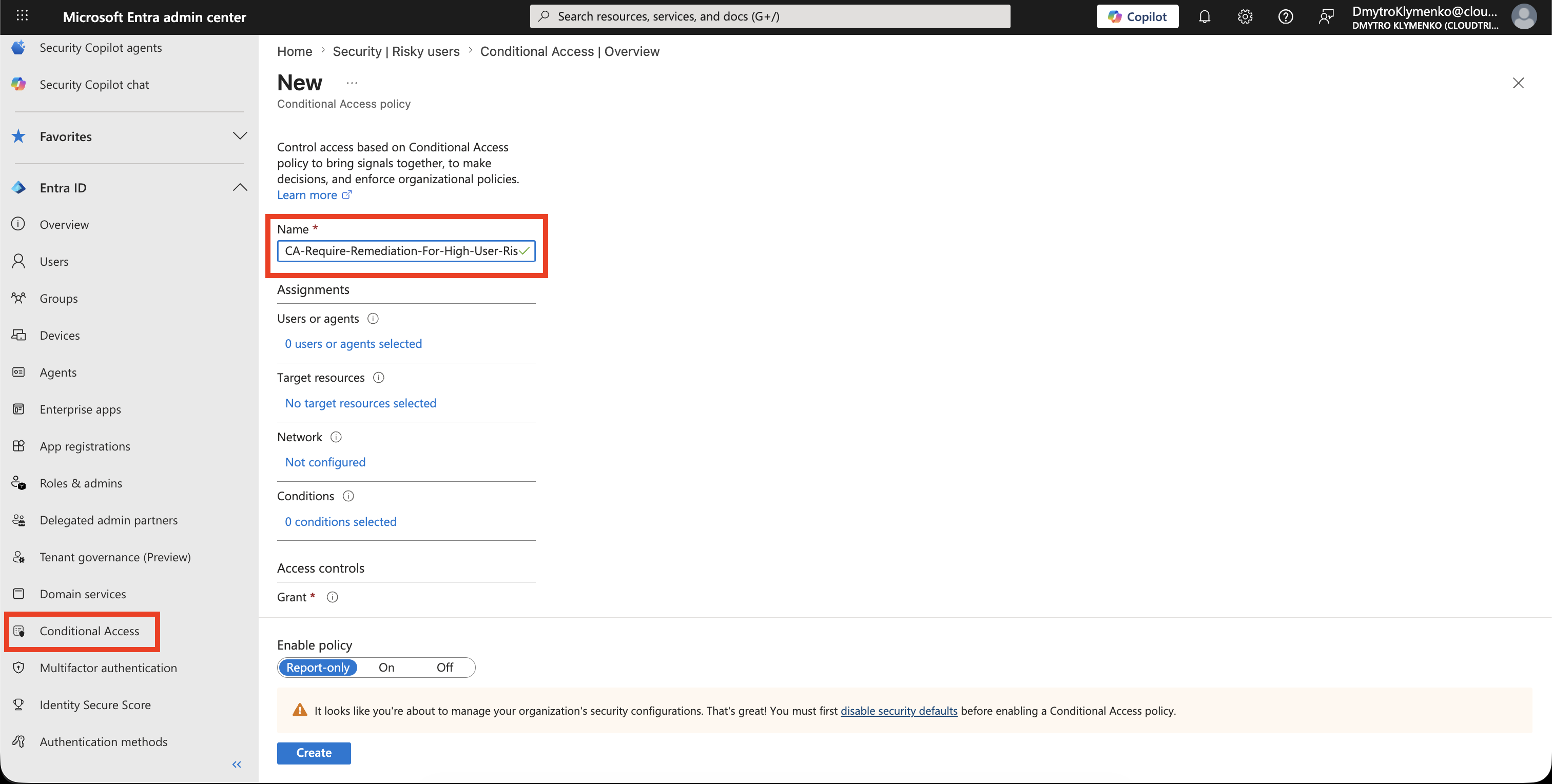The width and height of the screenshot is (1552, 784).
Task: Open the notifications bell icon
Action: pyautogui.click(x=1205, y=17)
